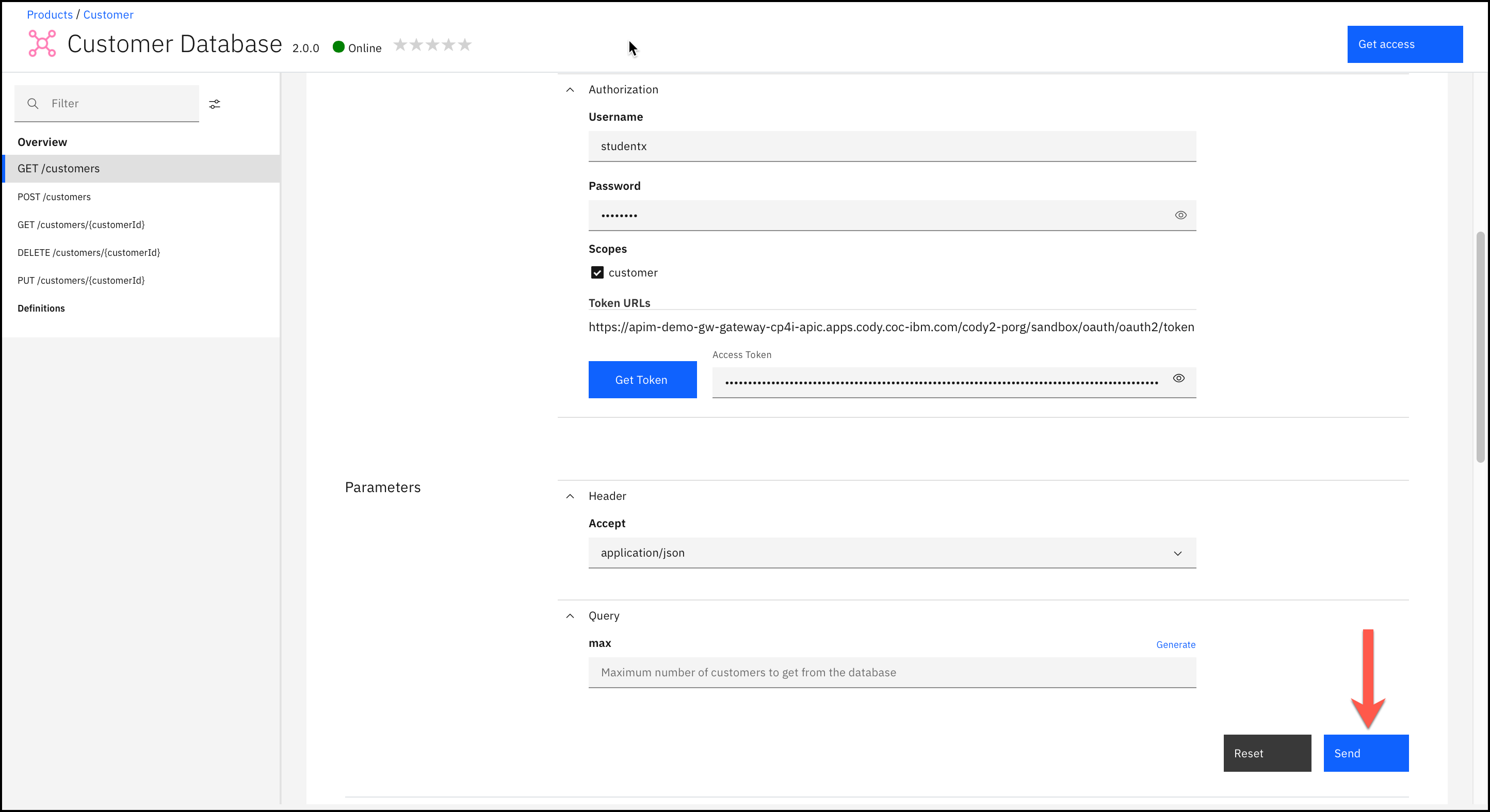
Task: Reveal the access token using eye icon
Action: click(x=1178, y=378)
